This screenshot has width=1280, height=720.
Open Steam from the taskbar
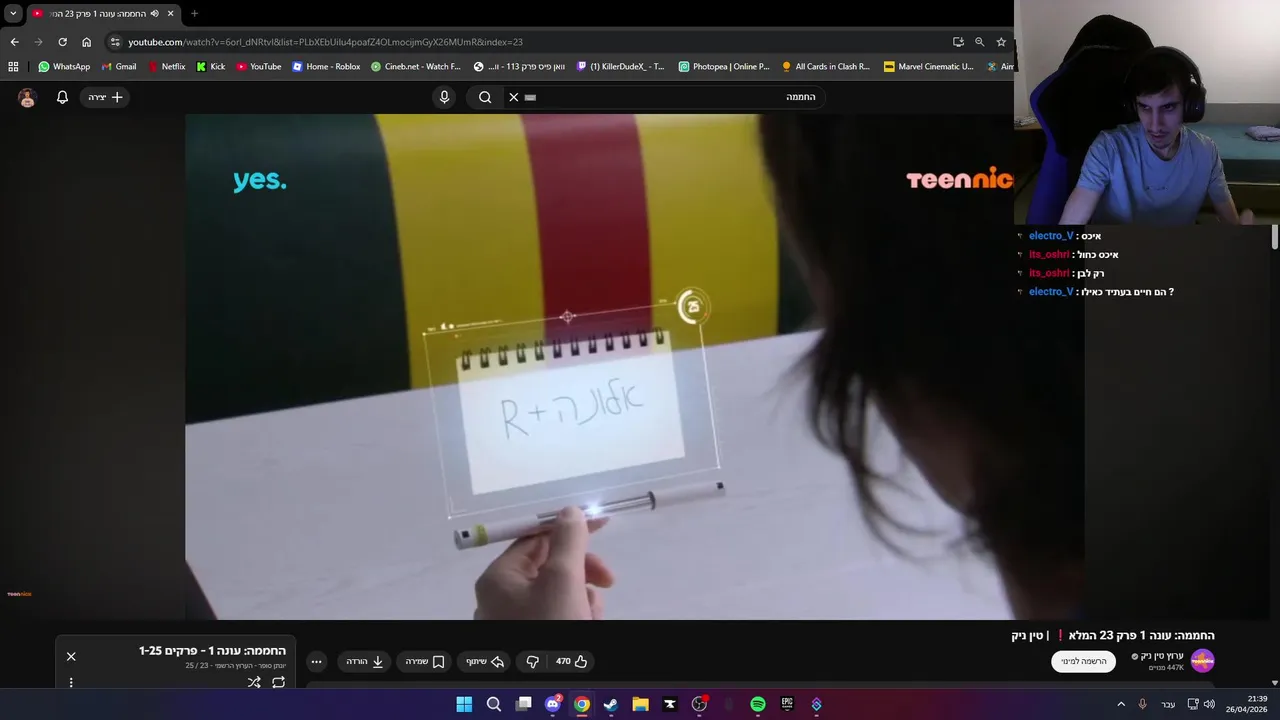(611, 704)
